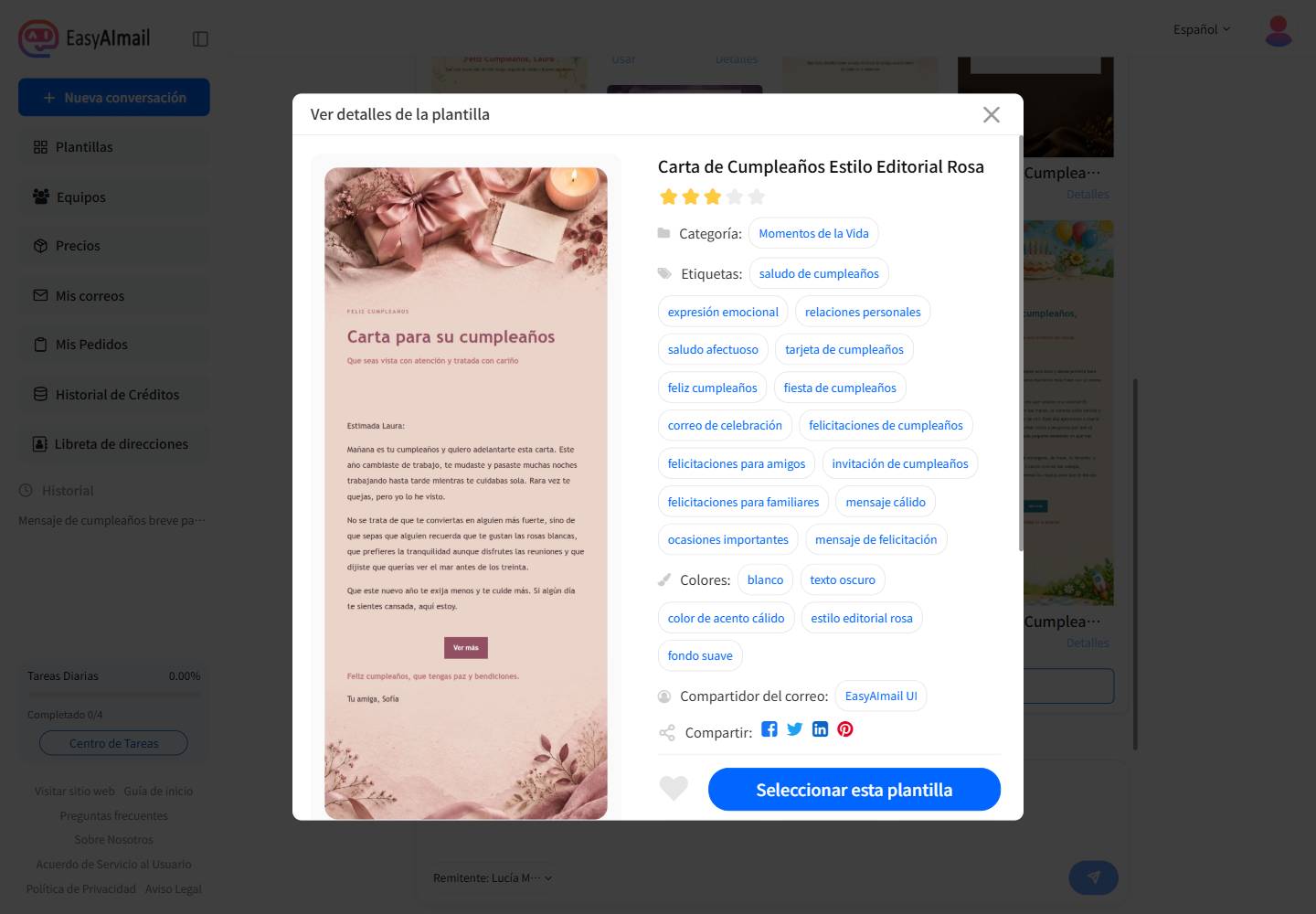Open Español language dropdown

(1202, 29)
